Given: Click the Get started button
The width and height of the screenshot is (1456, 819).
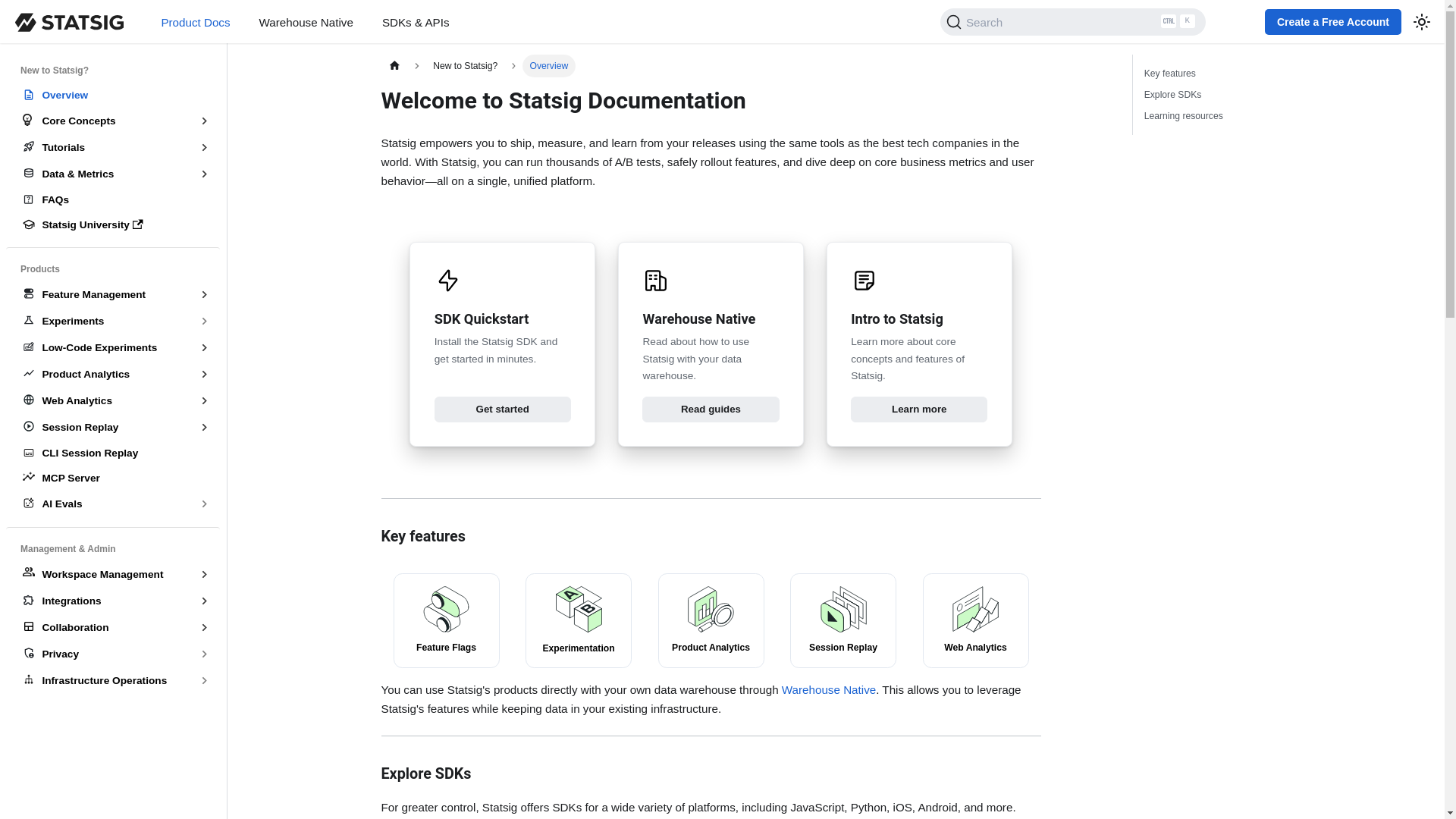Looking at the screenshot, I should [502, 409].
